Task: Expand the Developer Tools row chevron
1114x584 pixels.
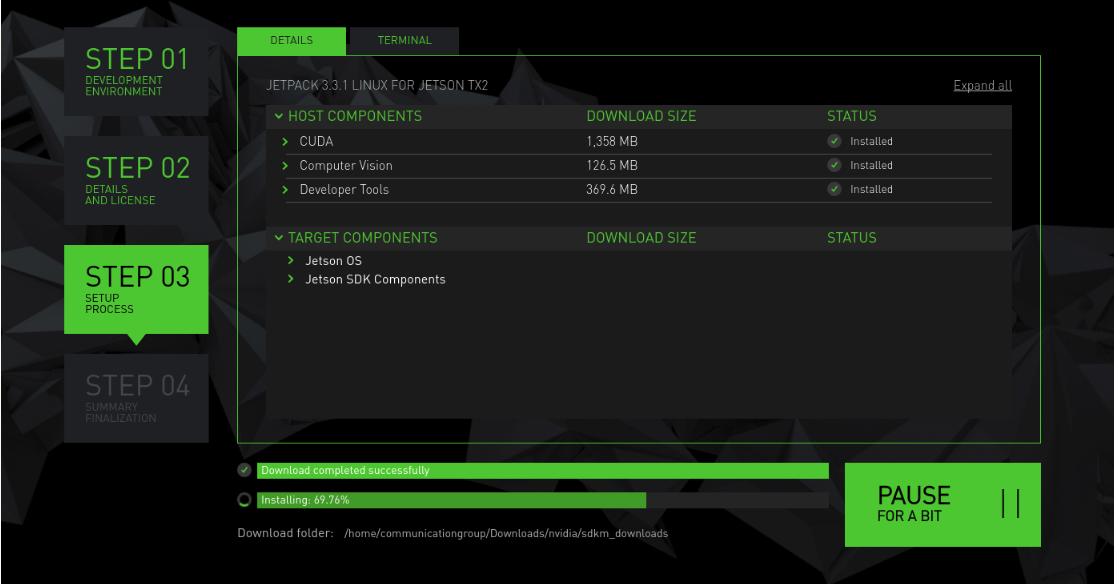Action: (285, 190)
